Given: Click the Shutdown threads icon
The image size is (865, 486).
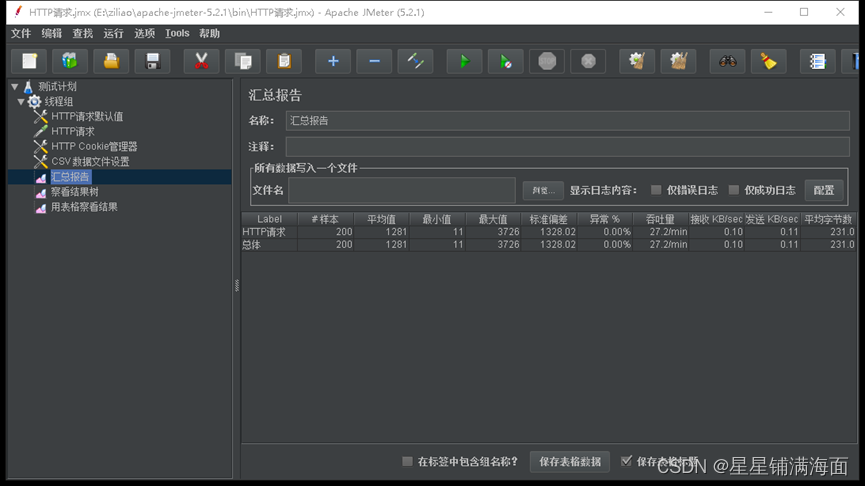Looking at the screenshot, I should 588,61.
